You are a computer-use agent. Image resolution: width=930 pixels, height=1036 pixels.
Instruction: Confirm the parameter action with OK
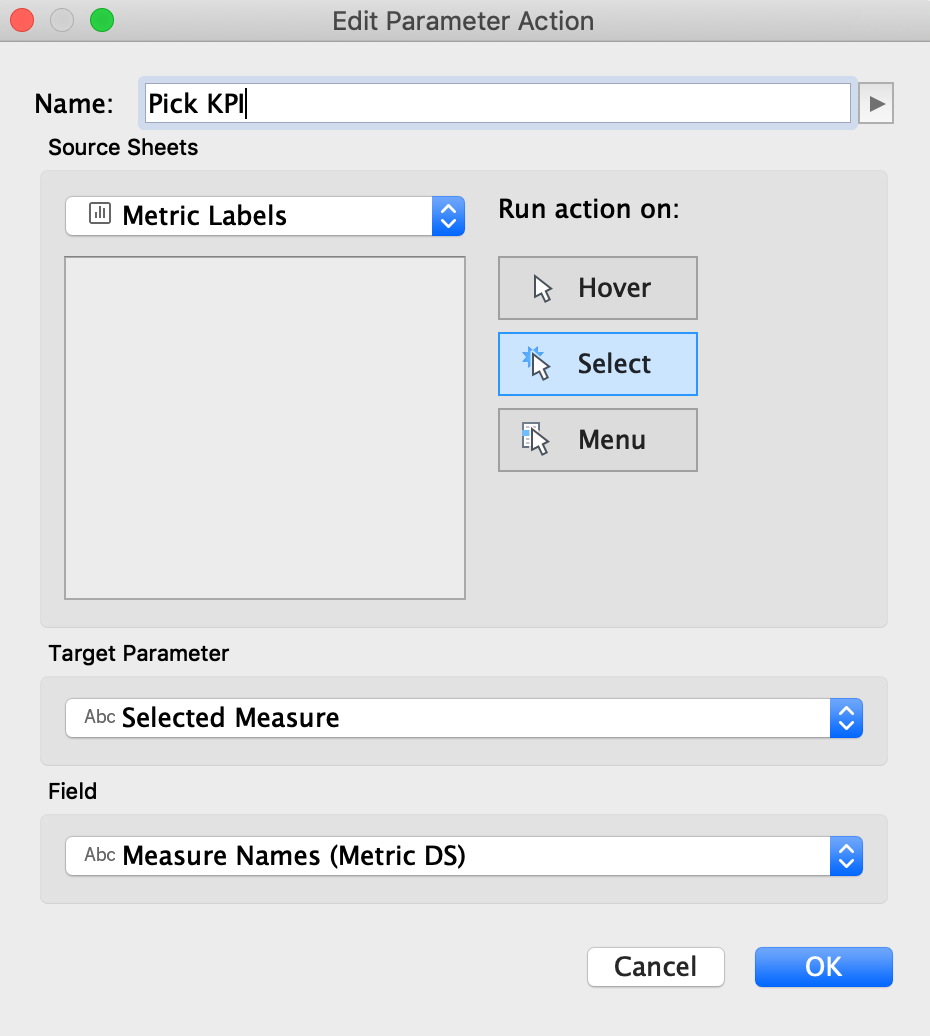(x=823, y=966)
